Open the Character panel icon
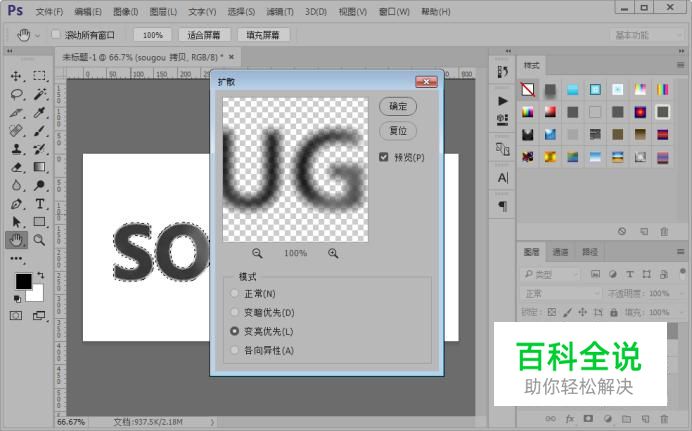This screenshot has width=692, height=431. point(503,178)
